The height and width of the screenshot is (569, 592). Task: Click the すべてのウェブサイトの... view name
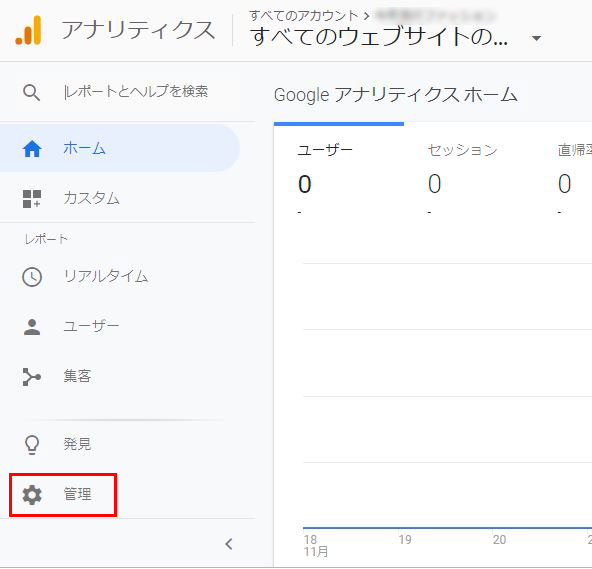(x=379, y=37)
